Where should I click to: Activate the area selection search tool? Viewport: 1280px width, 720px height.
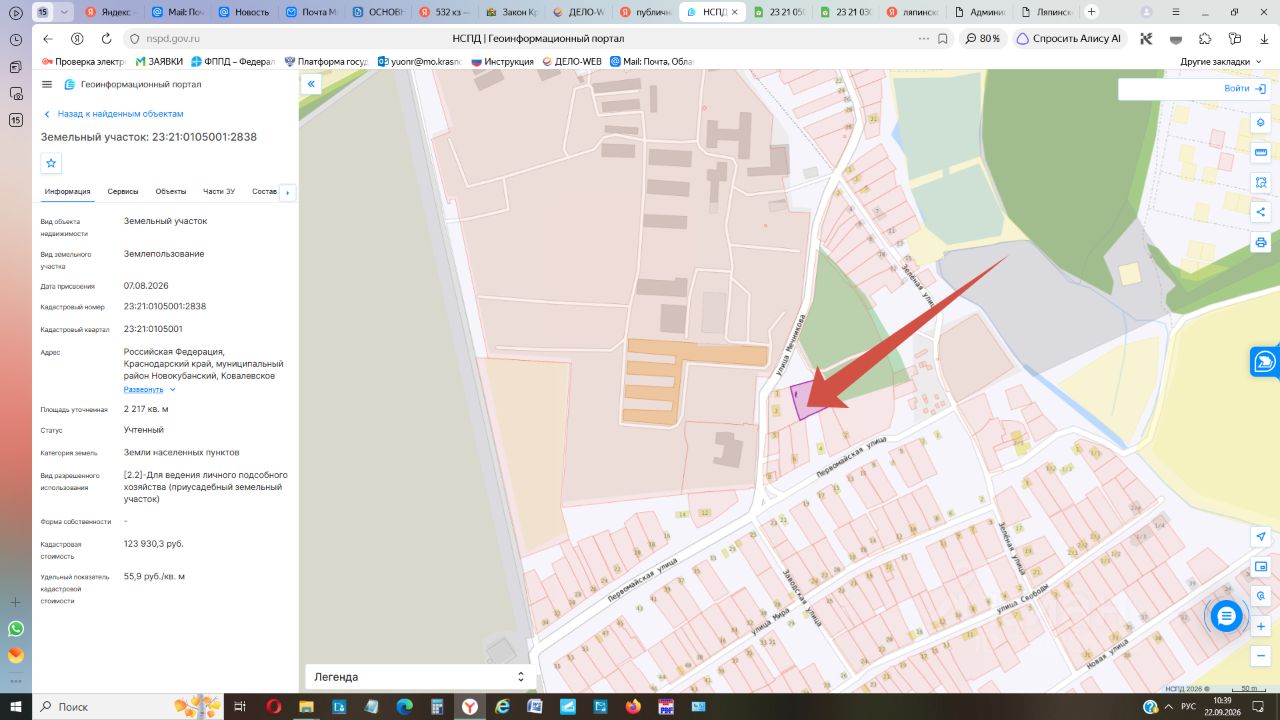pos(1260,183)
